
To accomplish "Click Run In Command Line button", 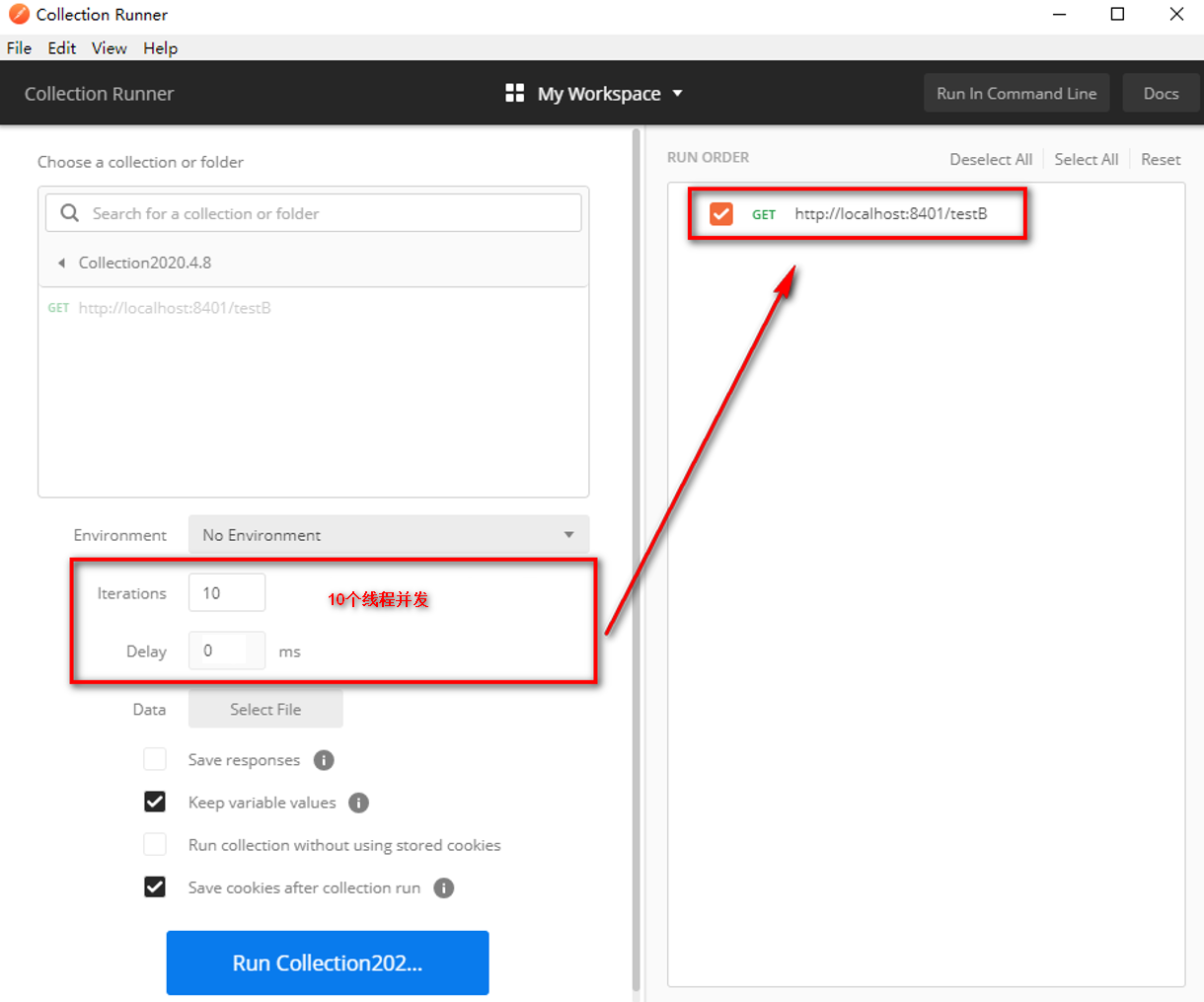I will (x=1016, y=93).
